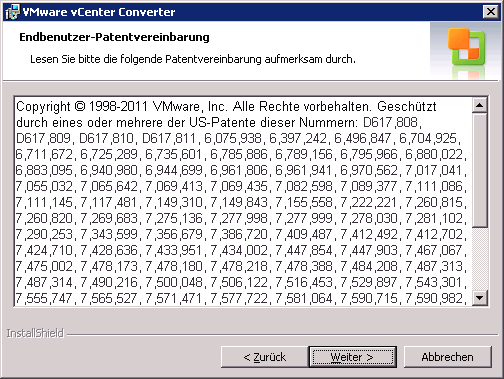Click the patent number 7,555,747
Image resolution: width=504 pixels, height=379 pixels.
coord(44,298)
